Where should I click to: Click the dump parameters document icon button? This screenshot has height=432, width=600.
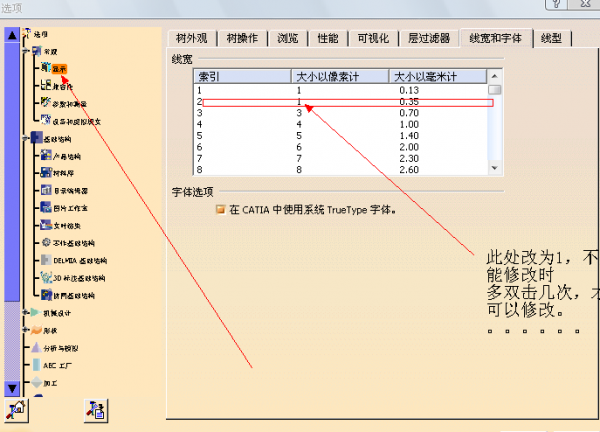click(96, 411)
